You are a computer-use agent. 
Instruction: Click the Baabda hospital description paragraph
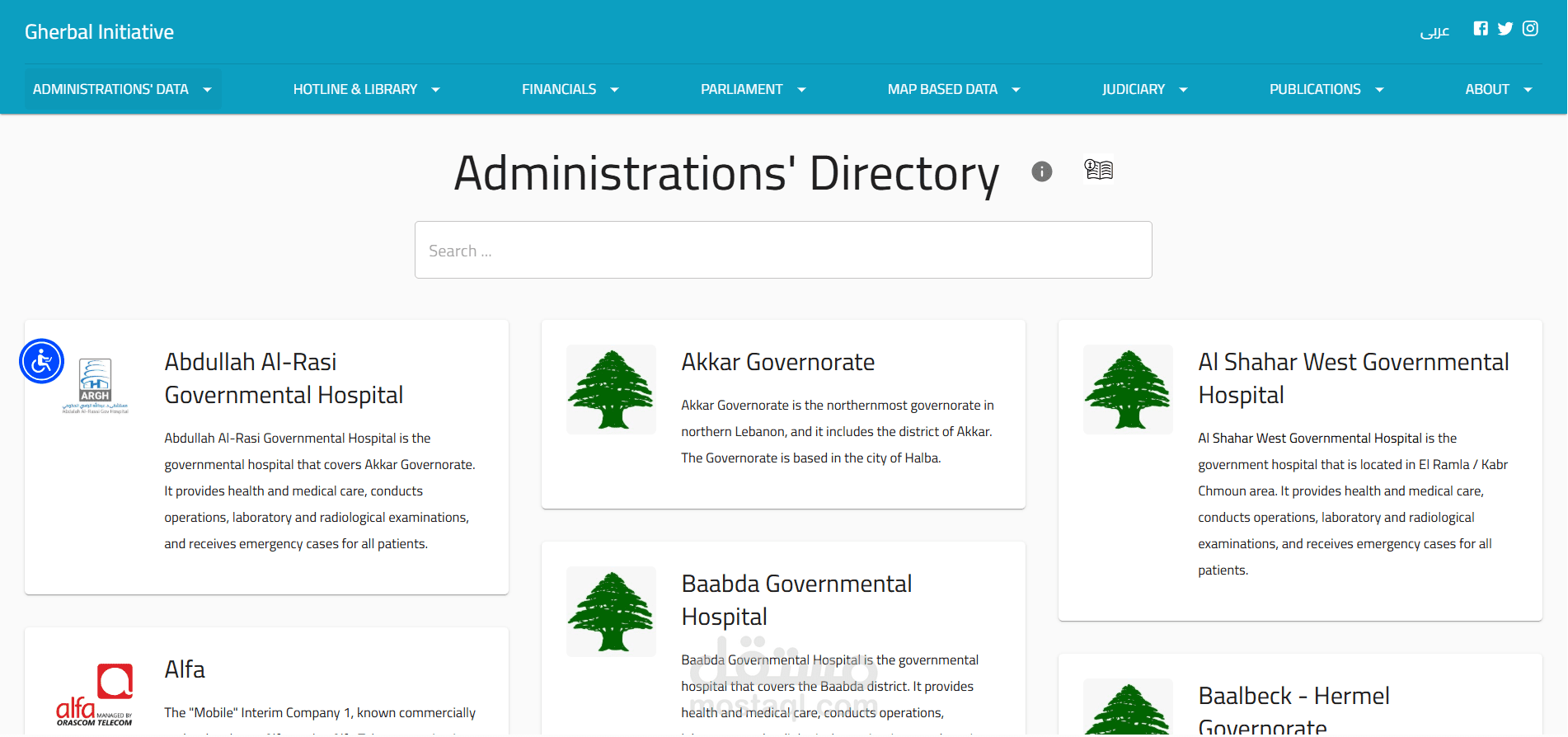[830, 692]
